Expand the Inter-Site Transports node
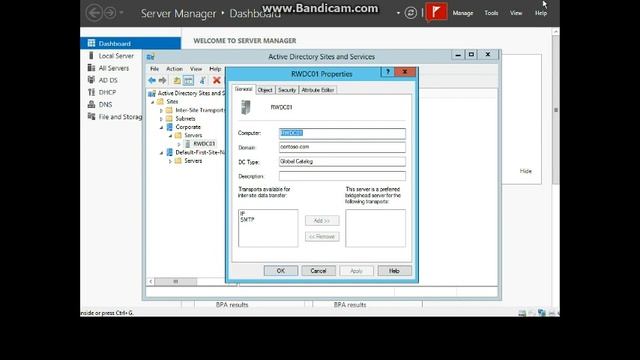Viewport: 640px width, 360px height. pyautogui.click(x=162, y=110)
